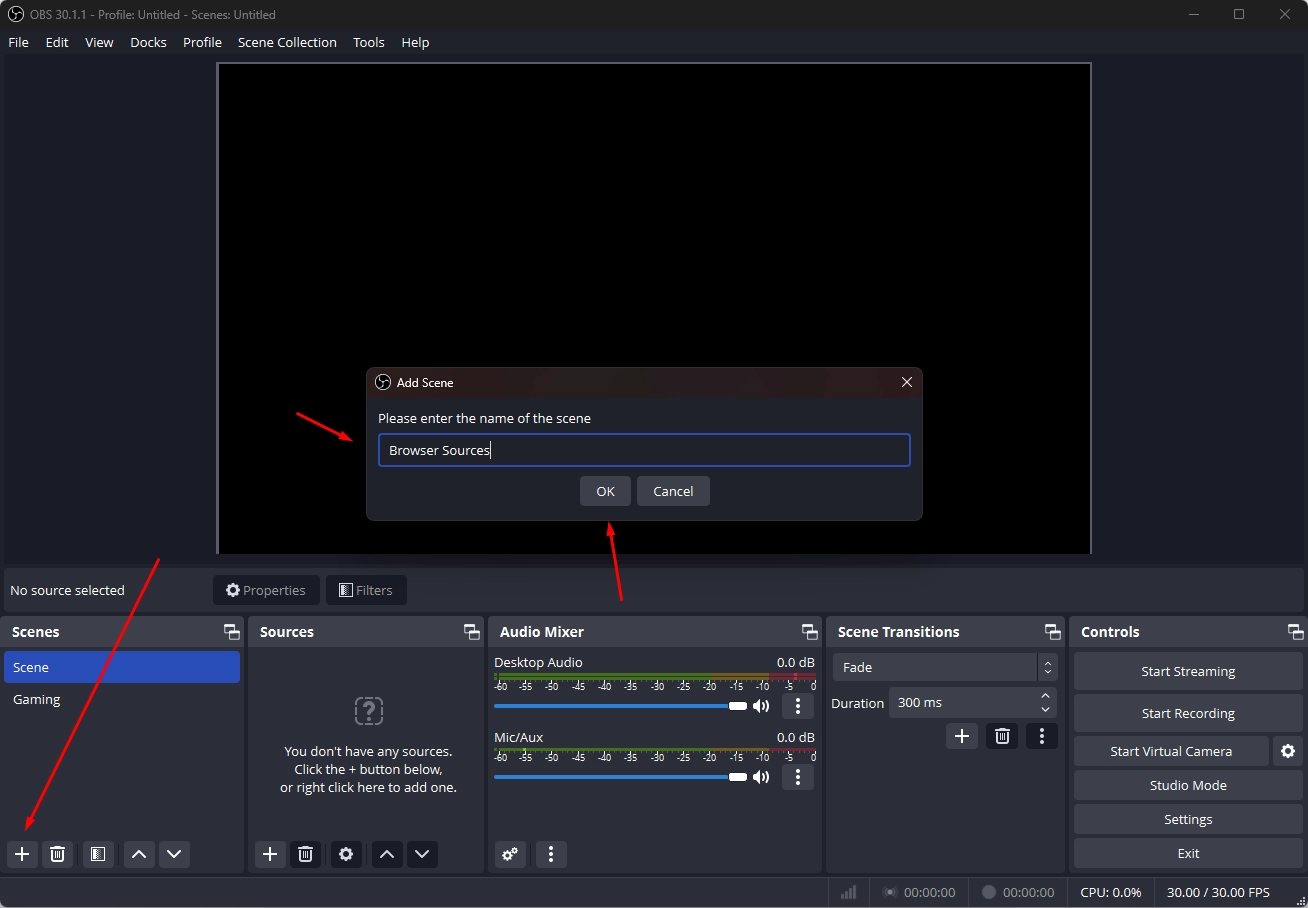Open virtual camera settings gear
This screenshot has width=1308, height=908.
click(x=1288, y=751)
